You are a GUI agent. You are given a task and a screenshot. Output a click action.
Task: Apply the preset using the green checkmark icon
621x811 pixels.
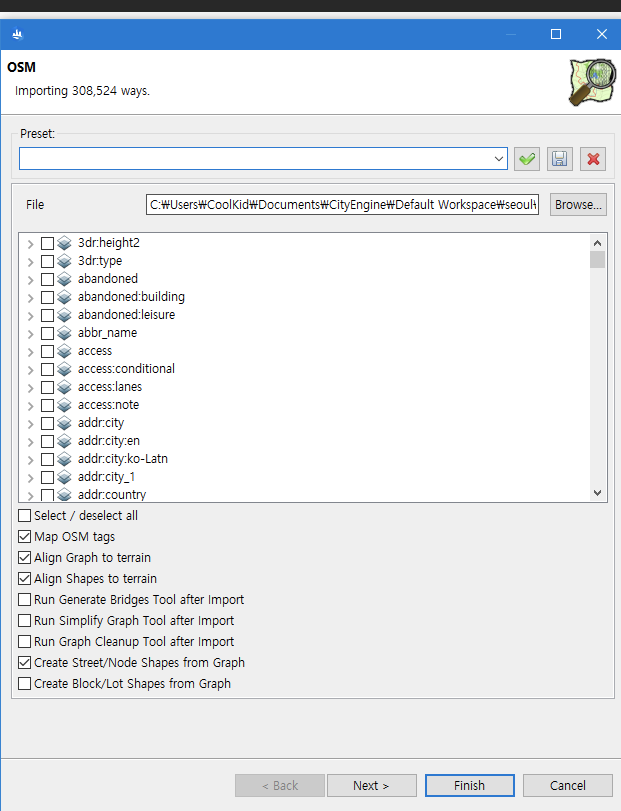(x=527, y=158)
